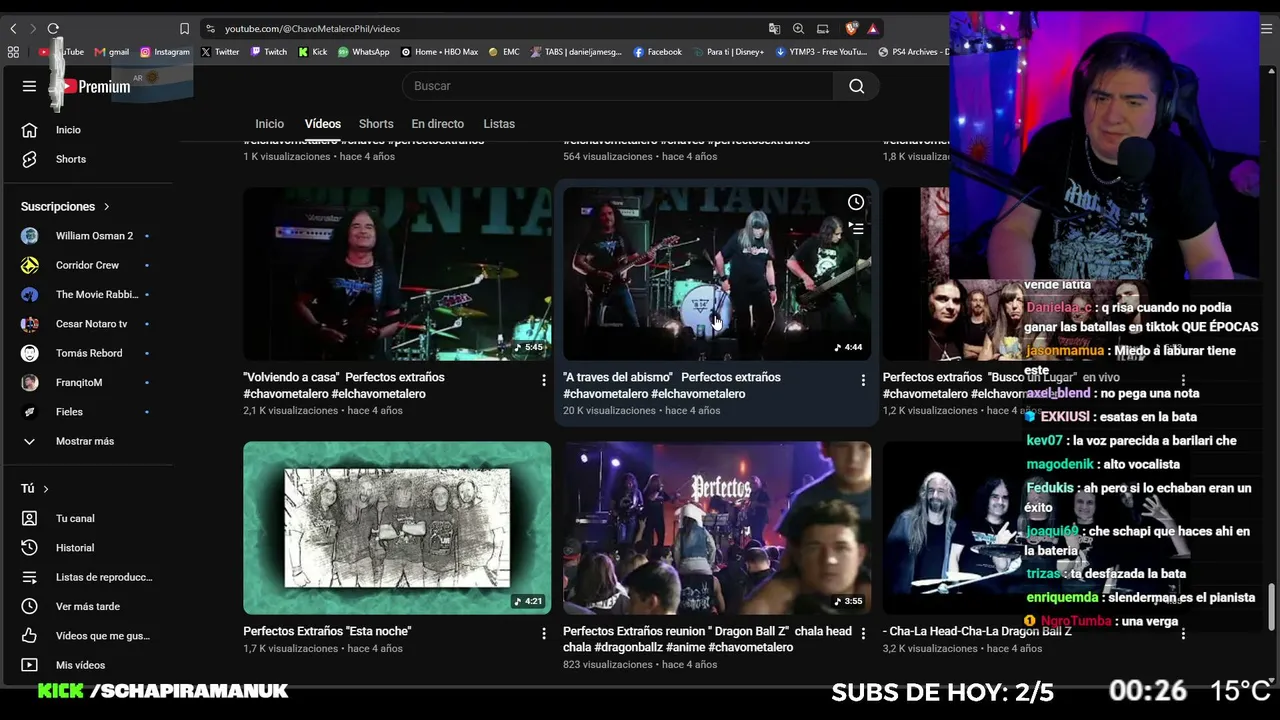Screen dimensions: 1280x720
Task: Open "A traves del abismo" video title link
Action: click(672, 385)
